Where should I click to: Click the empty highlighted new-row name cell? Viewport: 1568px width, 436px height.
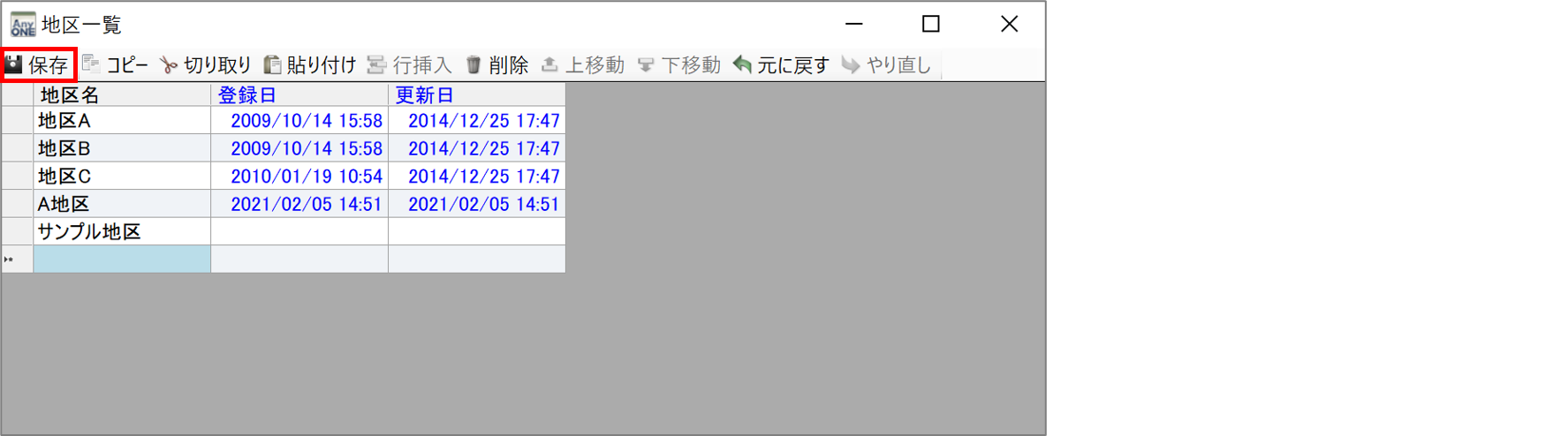click(122, 259)
